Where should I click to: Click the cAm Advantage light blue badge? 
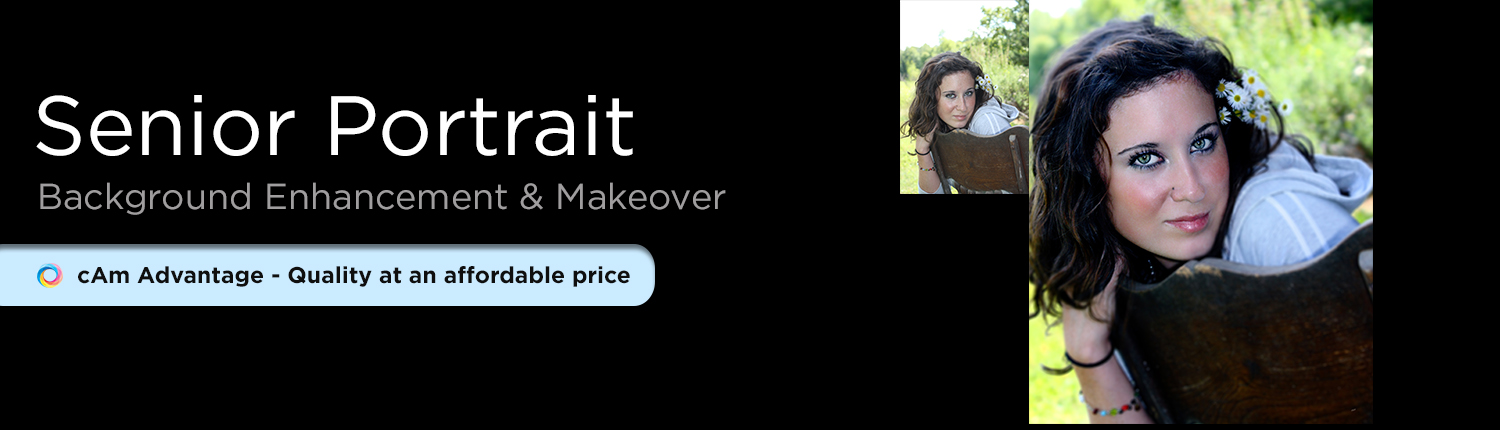[327, 275]
